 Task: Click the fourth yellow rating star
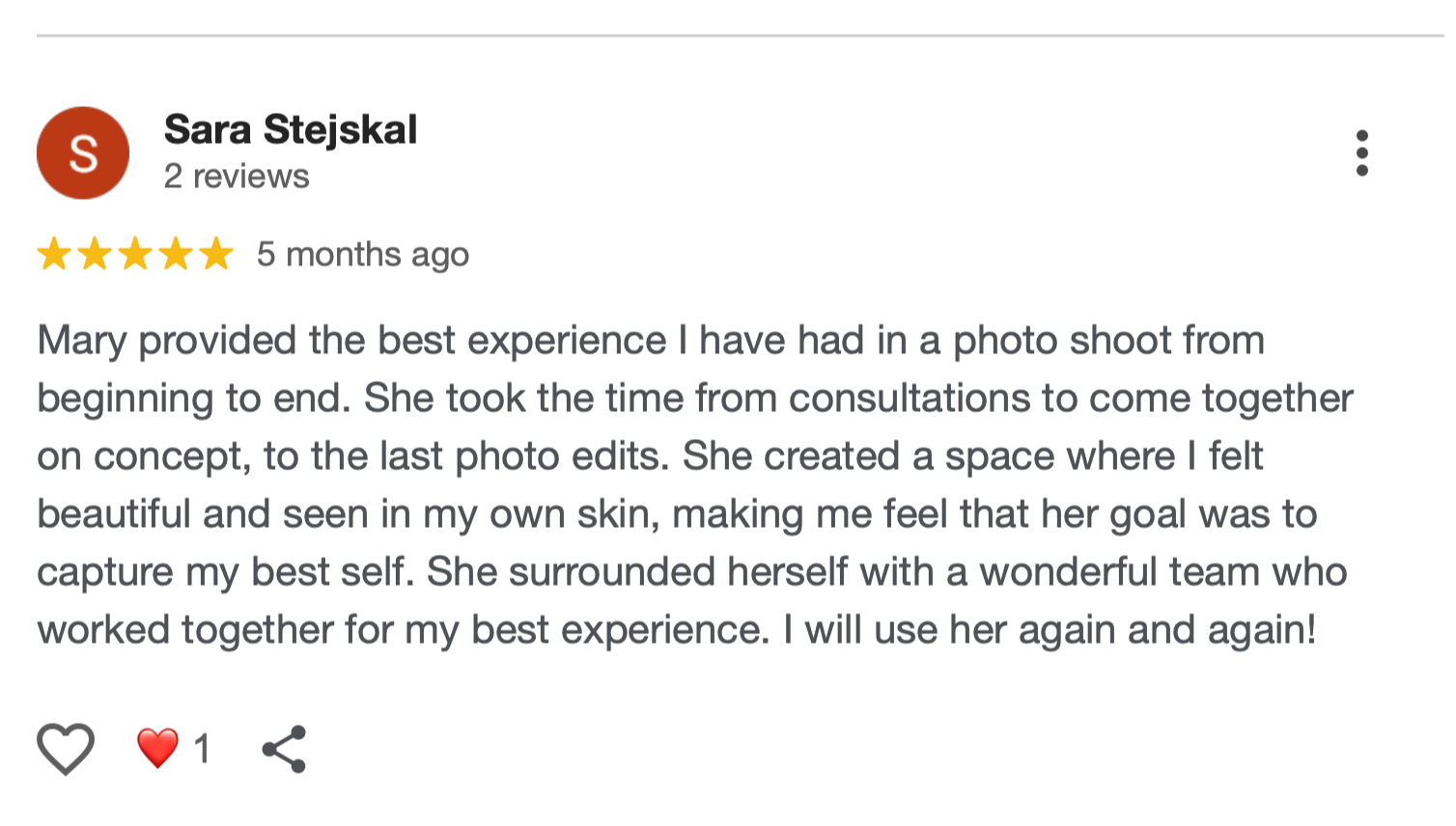(176, 255)
